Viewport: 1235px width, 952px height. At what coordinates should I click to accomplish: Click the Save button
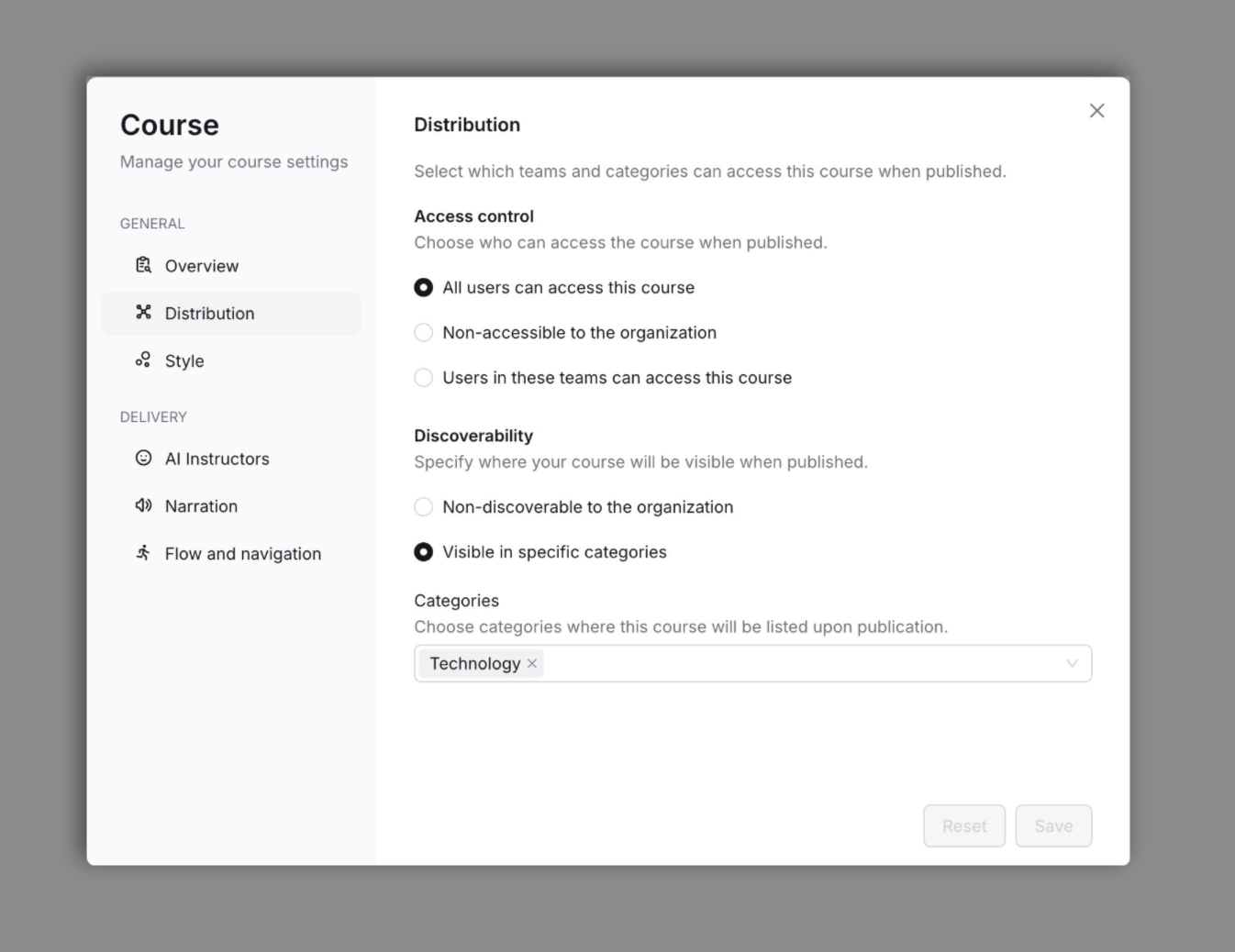1052,825
